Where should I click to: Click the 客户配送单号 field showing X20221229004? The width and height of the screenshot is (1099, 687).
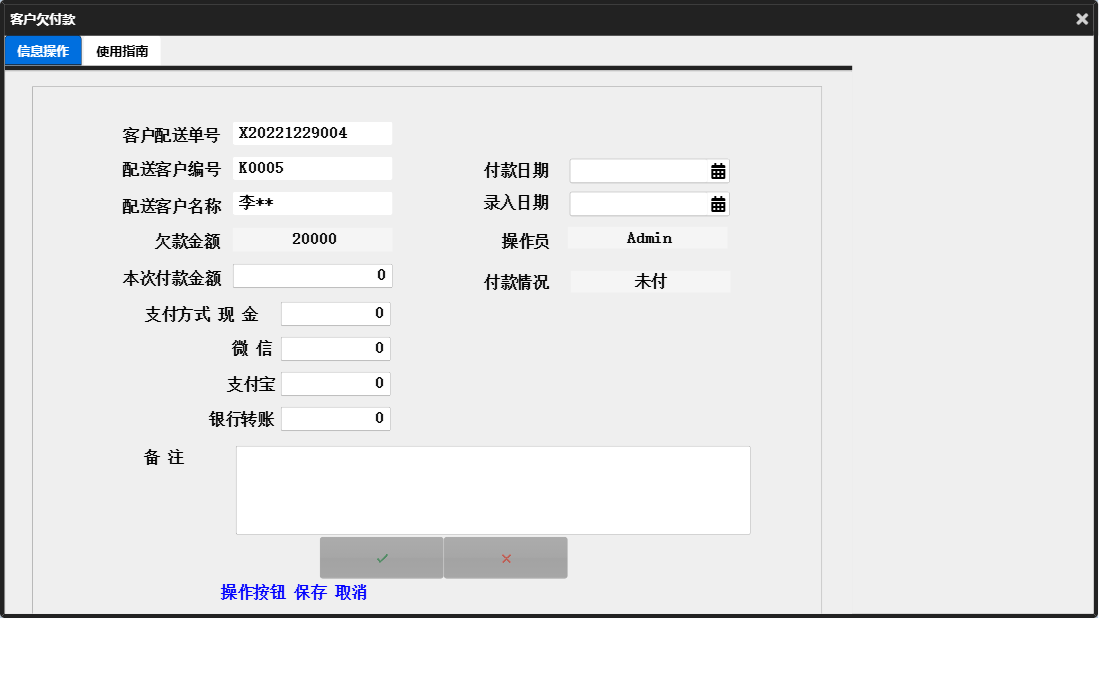pos(312,132)
